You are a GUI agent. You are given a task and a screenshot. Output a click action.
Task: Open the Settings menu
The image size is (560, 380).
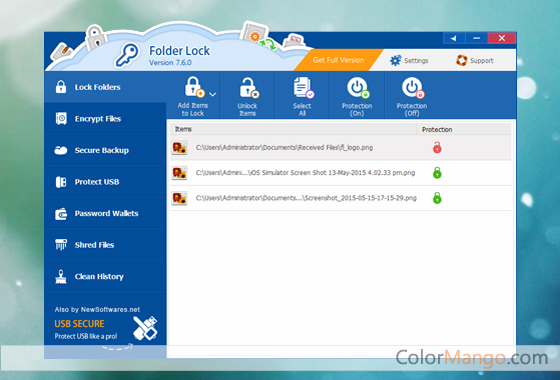coord(409,60)
